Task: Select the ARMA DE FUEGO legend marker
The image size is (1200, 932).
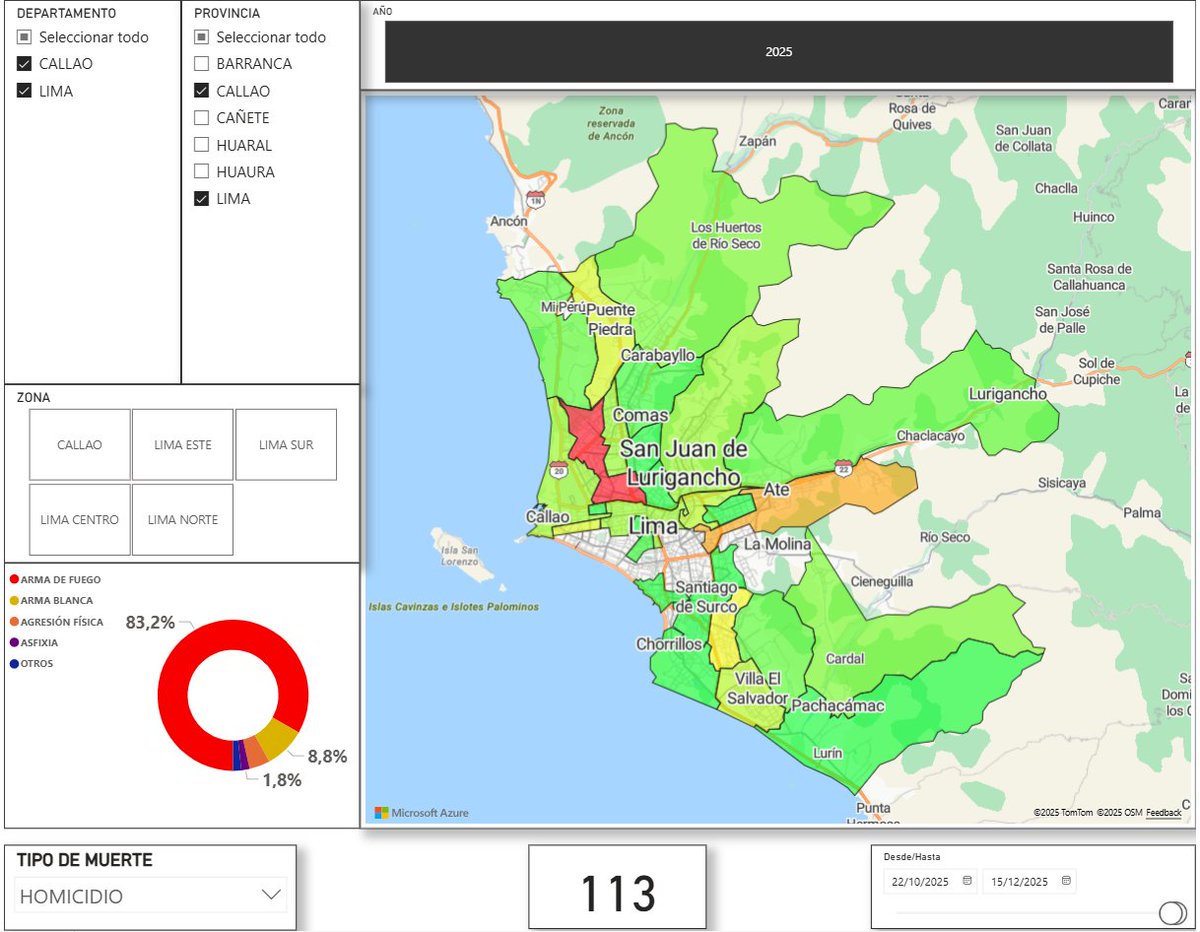Action: pyautogui.click(x=13, y=578)
